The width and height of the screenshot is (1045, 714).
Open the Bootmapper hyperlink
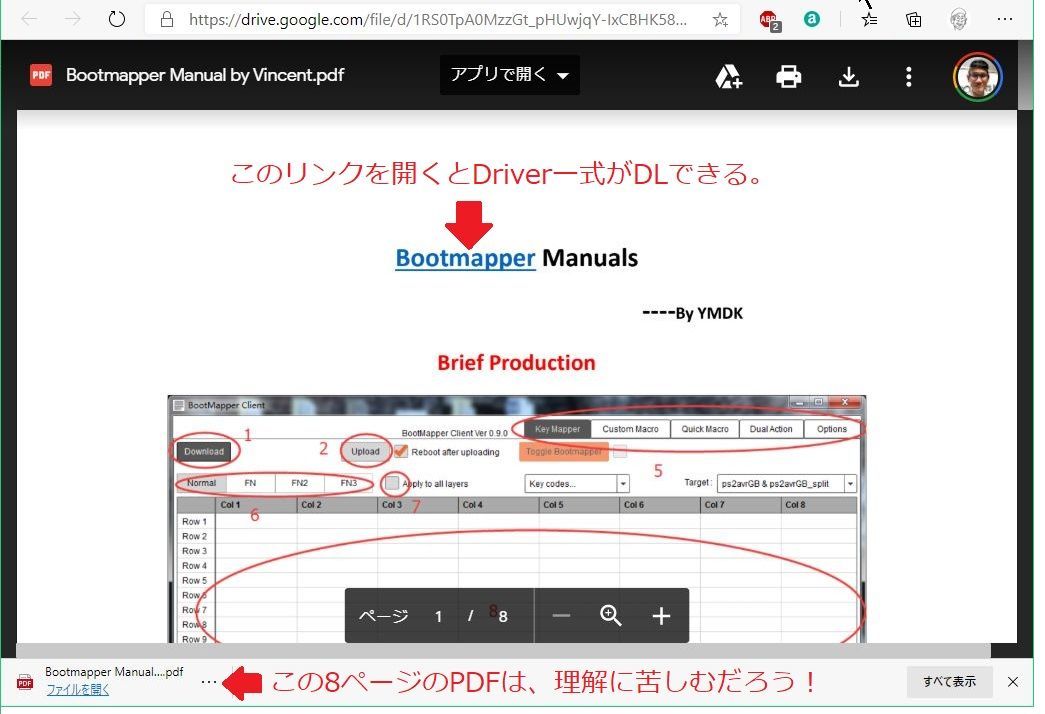coord(465,258)
